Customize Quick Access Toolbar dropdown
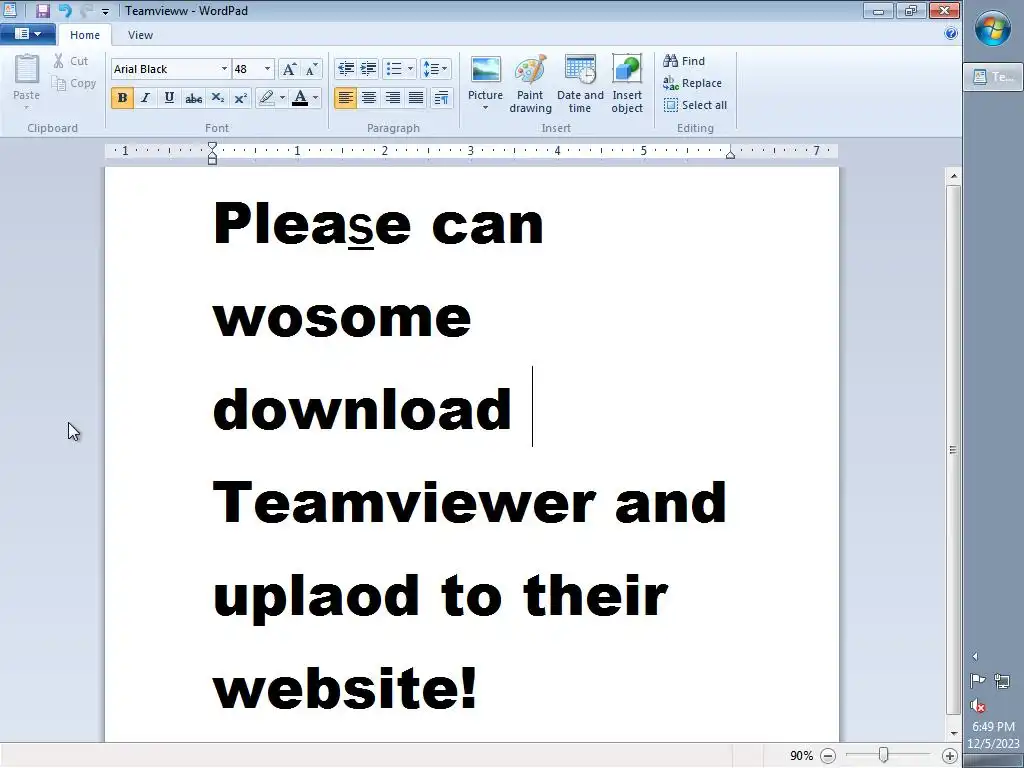This screenshot has width=1024, height=768. (x=105, y=11)
